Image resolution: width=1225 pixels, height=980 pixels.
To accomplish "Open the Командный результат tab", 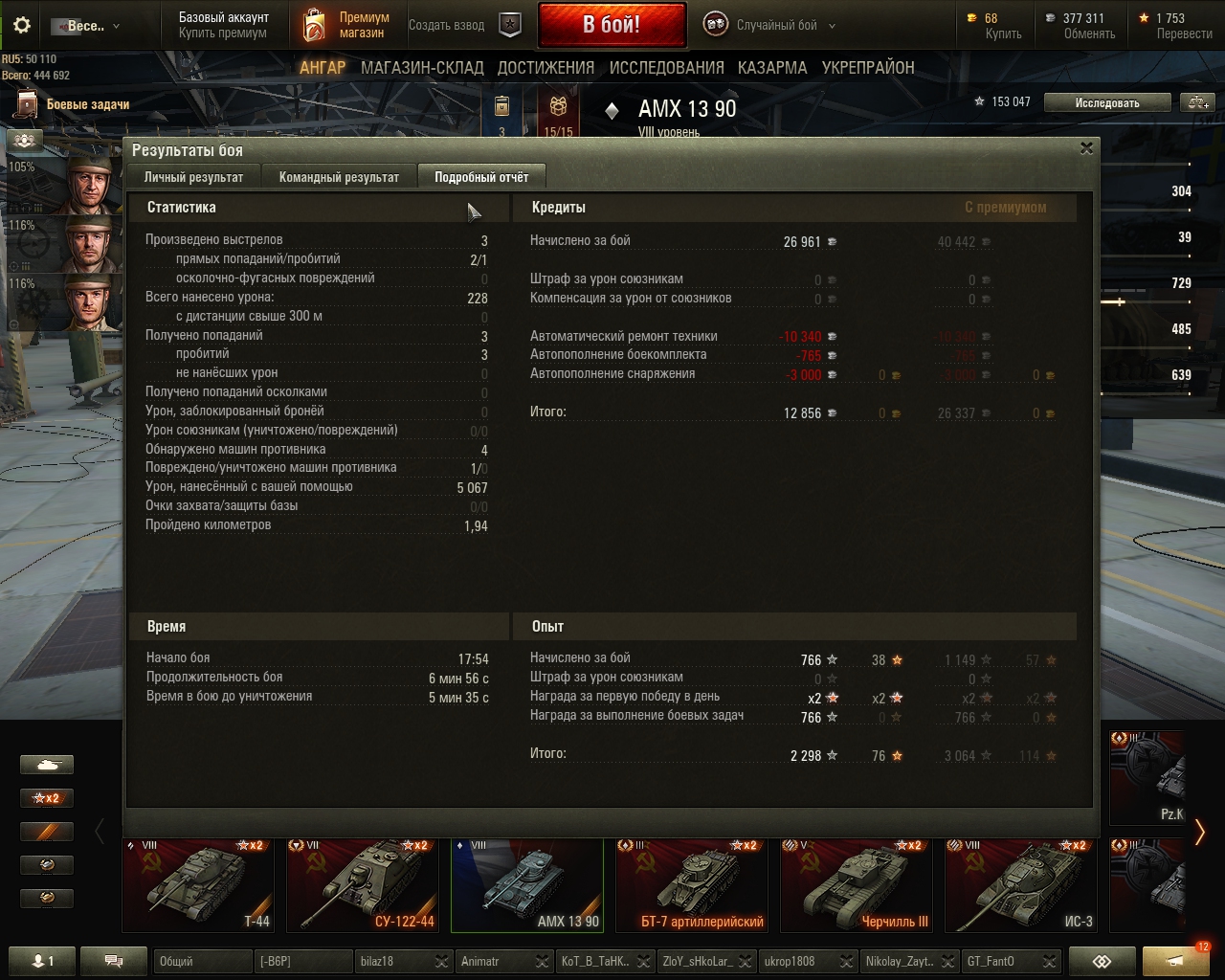I will point(339,177).
